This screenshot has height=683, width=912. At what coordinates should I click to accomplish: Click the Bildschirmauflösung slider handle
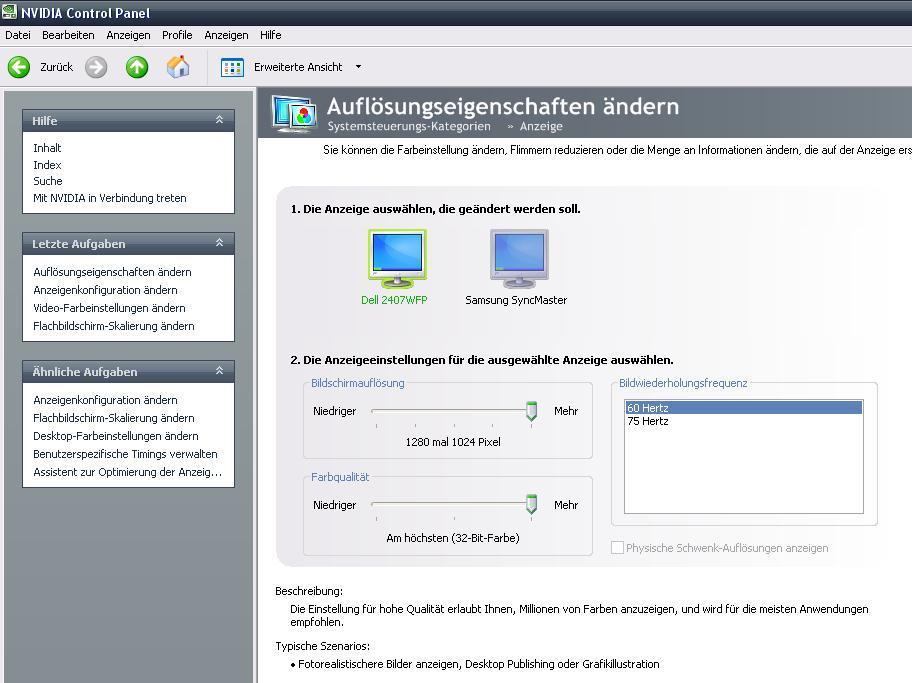pos(531,411)
